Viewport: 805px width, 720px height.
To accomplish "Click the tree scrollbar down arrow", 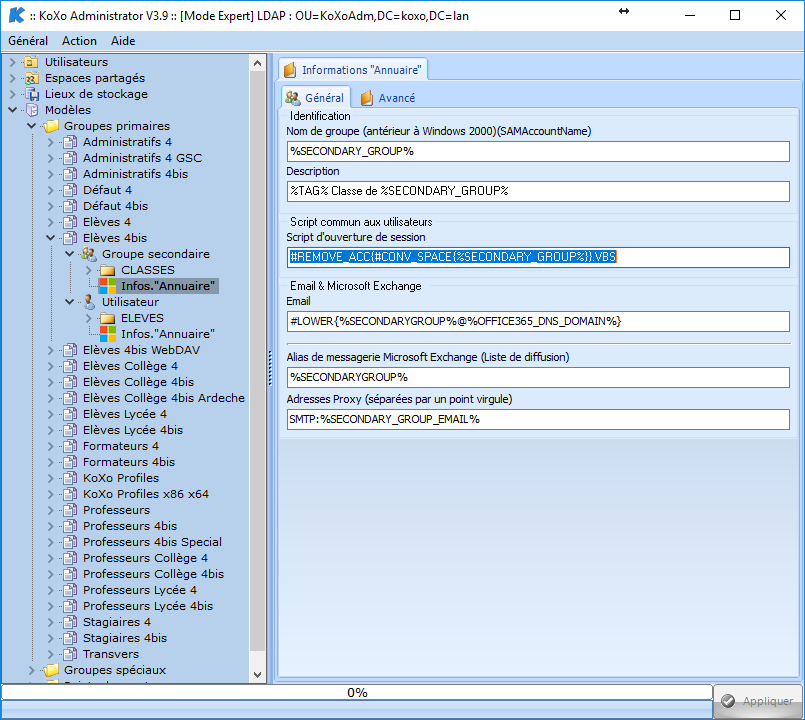I will (258, 675).
